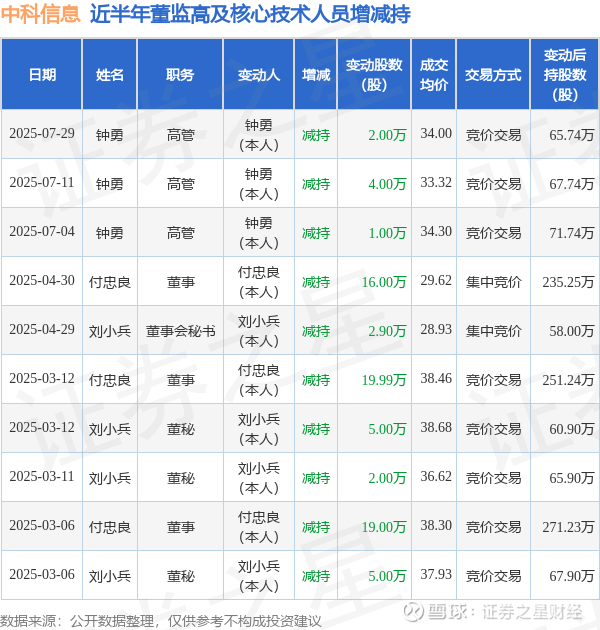Click the 1.00万 share change value
Image resolution: width=600 pixels, height=630 pixels.
click(x=387, y=233)
